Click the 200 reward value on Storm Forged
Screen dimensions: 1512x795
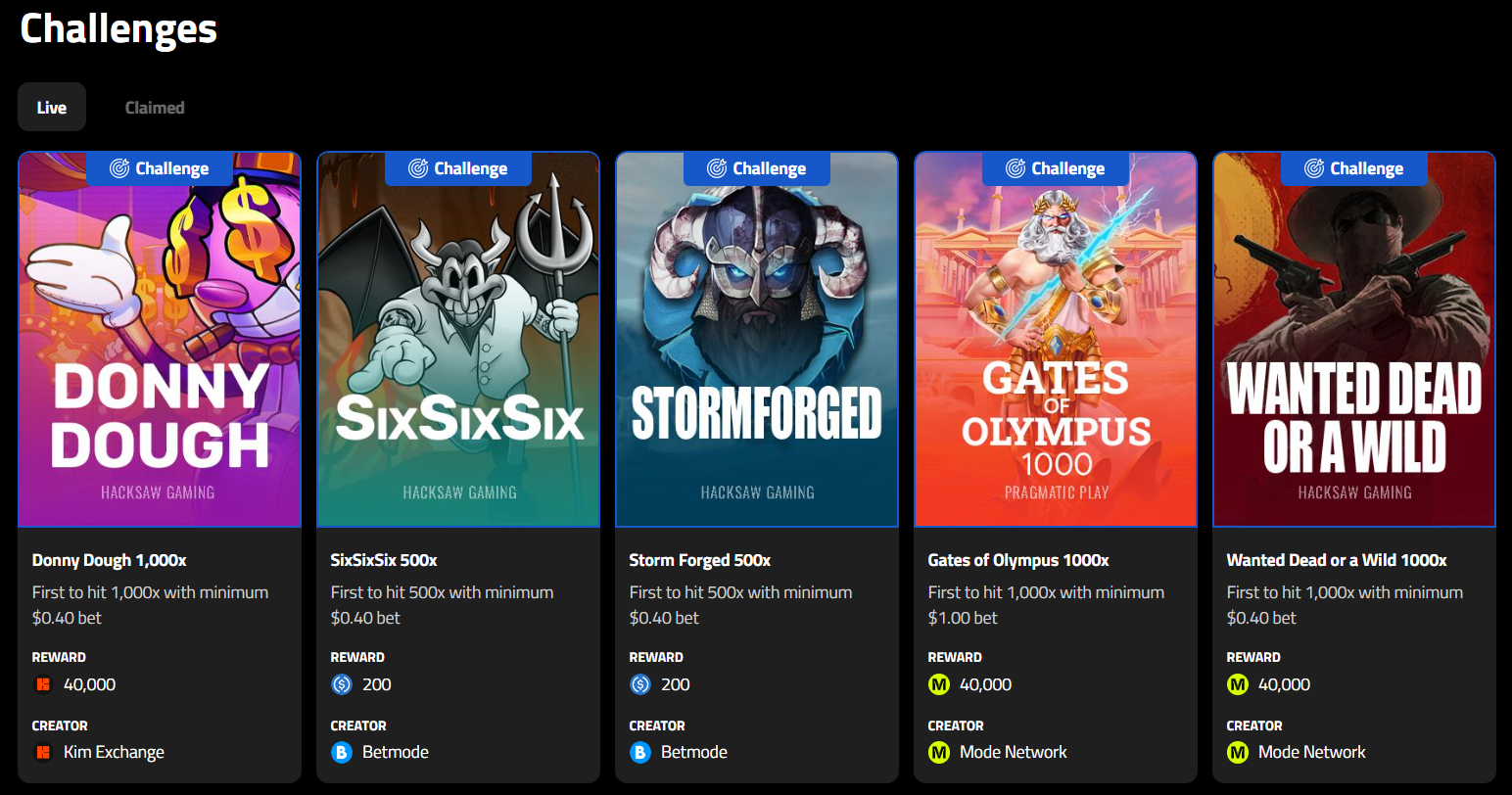point(676,684)
